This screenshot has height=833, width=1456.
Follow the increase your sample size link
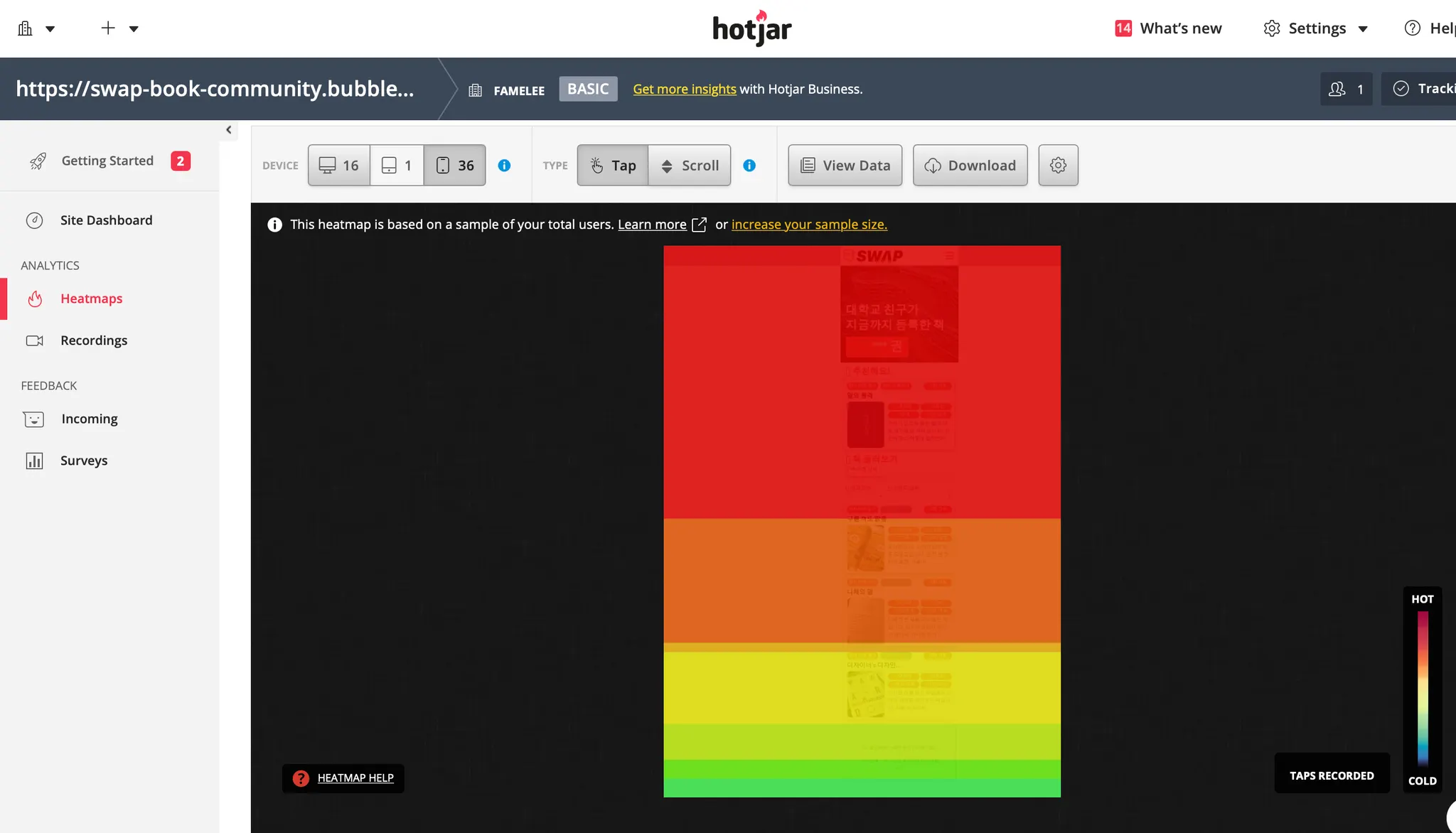click(809, 225)
